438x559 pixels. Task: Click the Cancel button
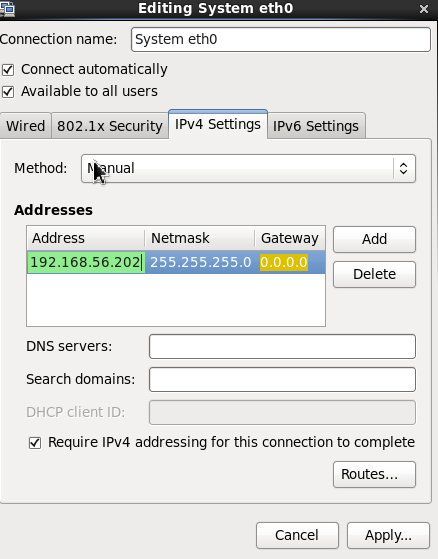(297, 535)
